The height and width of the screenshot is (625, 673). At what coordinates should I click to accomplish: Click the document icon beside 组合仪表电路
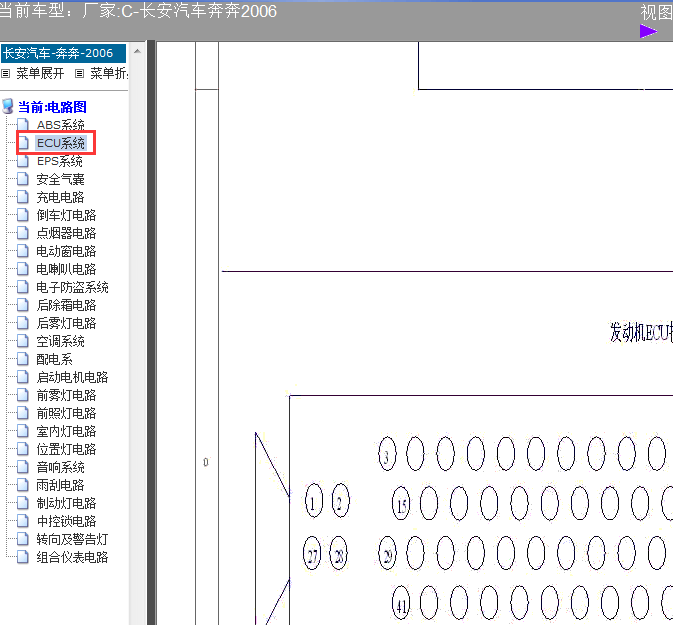pos(23,557)
